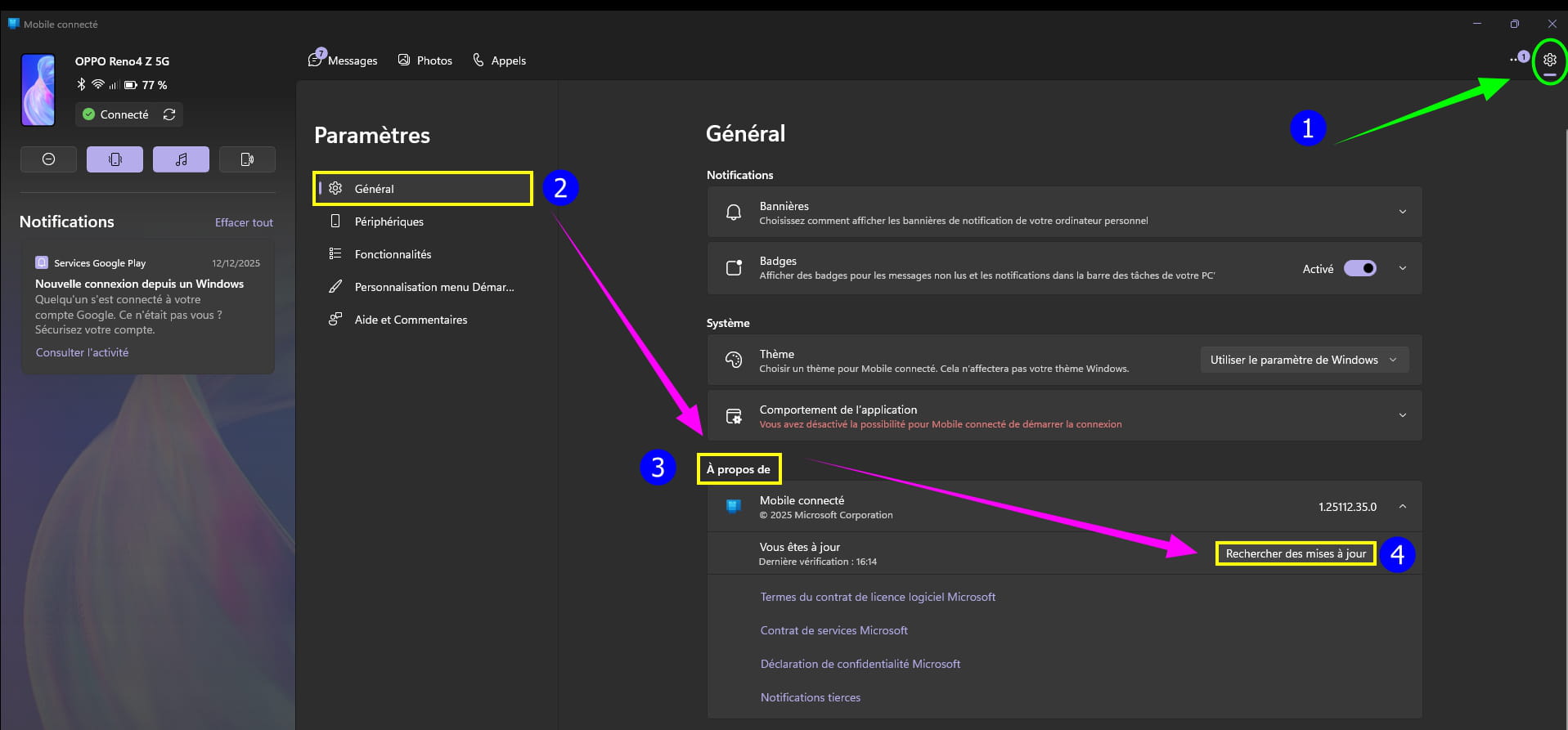Toggle the phone vibrate mode button

[x=115, y=159]
